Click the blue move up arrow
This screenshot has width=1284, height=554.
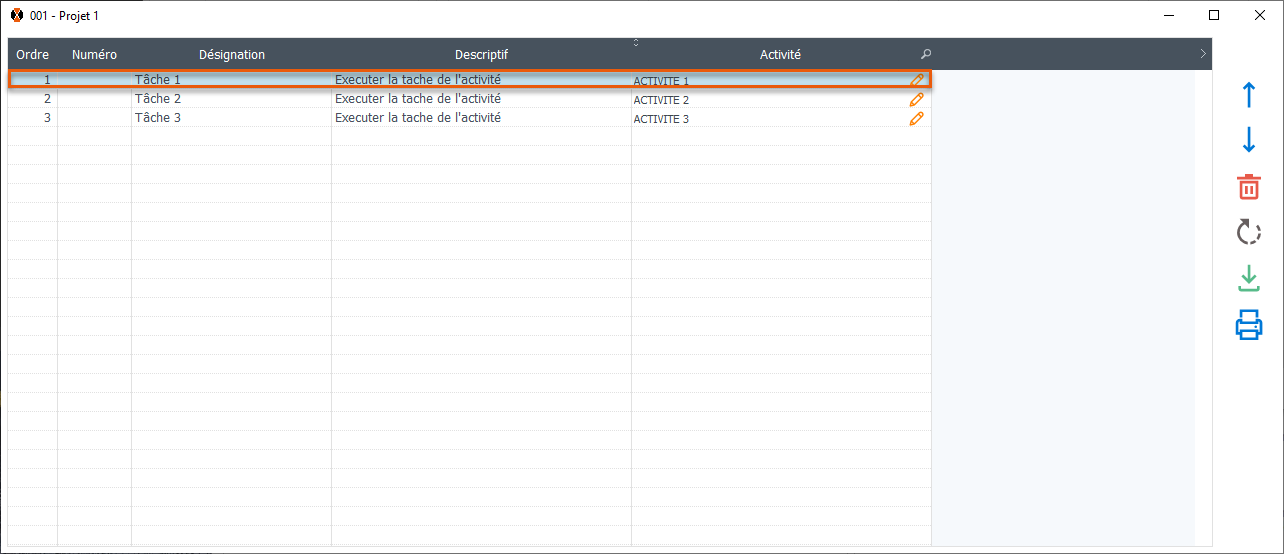(x=1248, y=96)
